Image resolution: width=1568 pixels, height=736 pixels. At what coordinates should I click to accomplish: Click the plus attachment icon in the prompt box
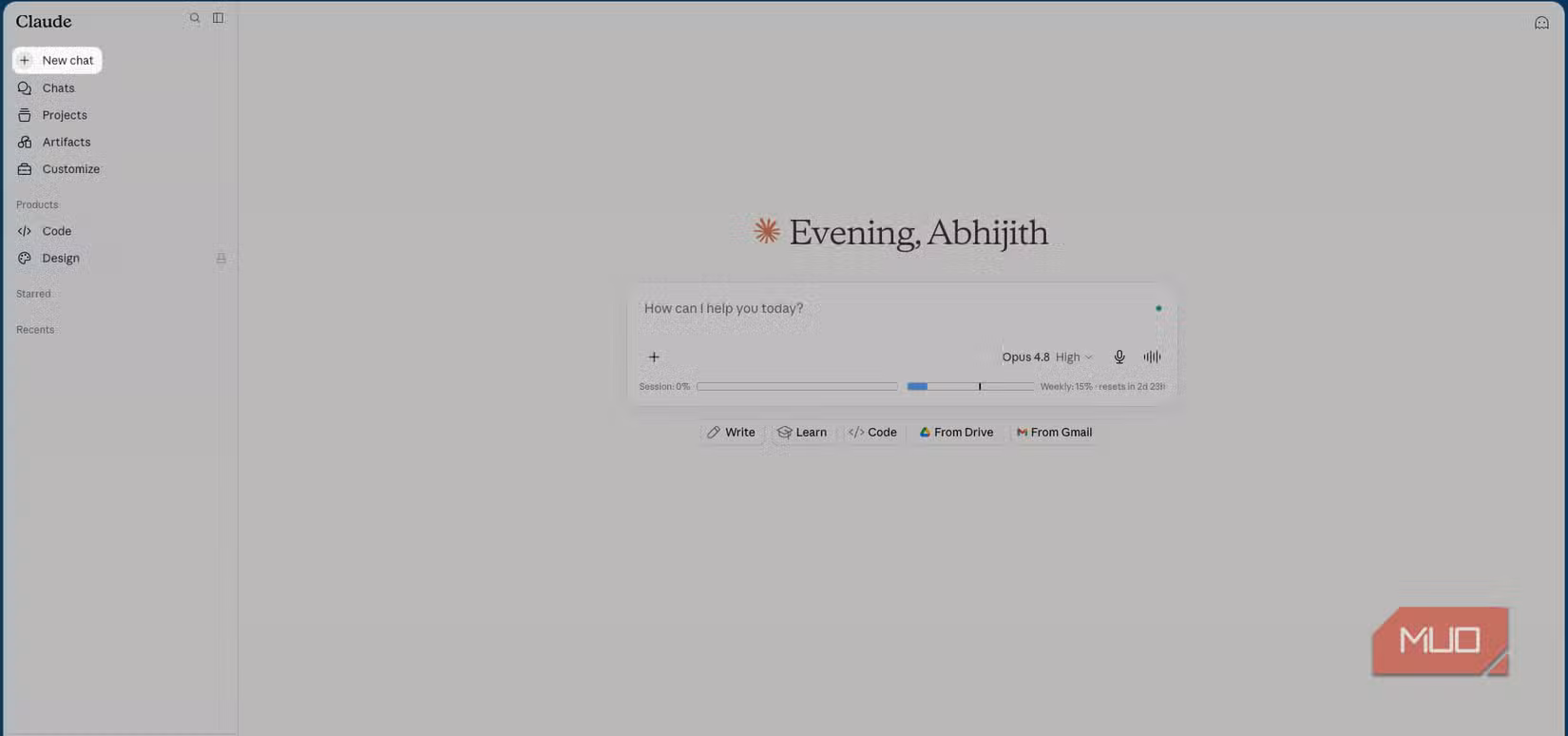(x=654, y=358)
